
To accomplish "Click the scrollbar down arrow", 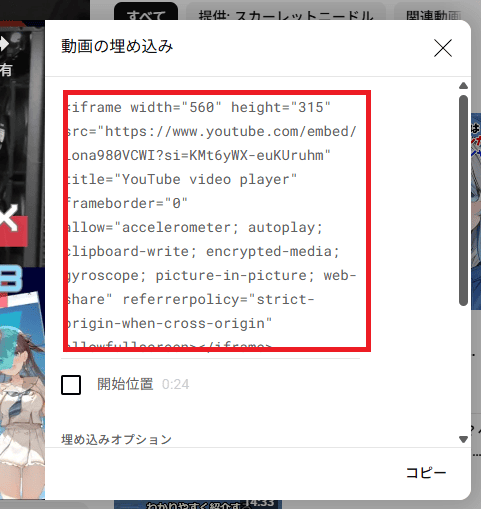I will 463,439.
